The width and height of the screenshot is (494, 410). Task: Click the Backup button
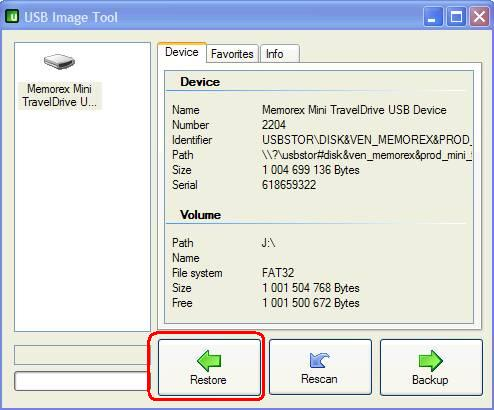click(431, 367)
